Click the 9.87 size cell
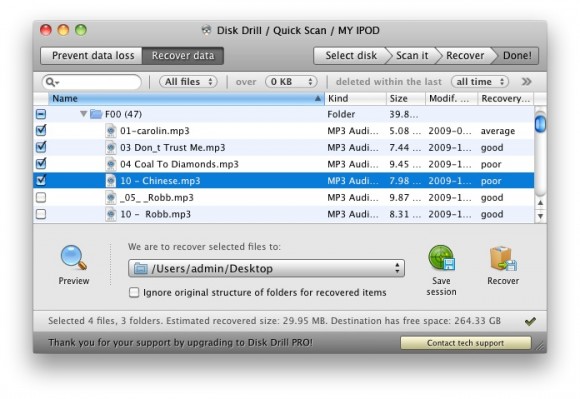 pos(404,197)
